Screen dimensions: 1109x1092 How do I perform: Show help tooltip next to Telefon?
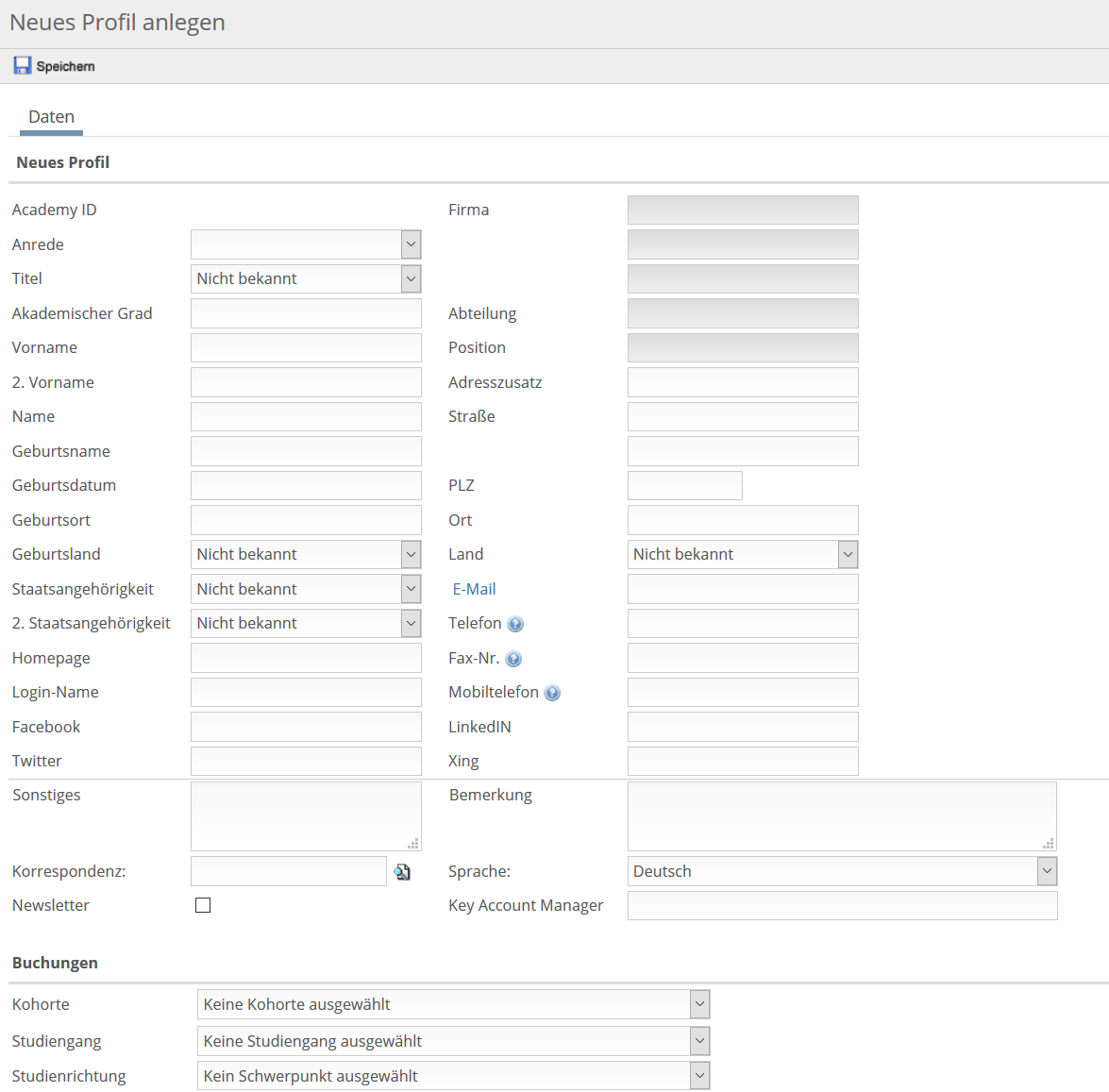(515, 624)
